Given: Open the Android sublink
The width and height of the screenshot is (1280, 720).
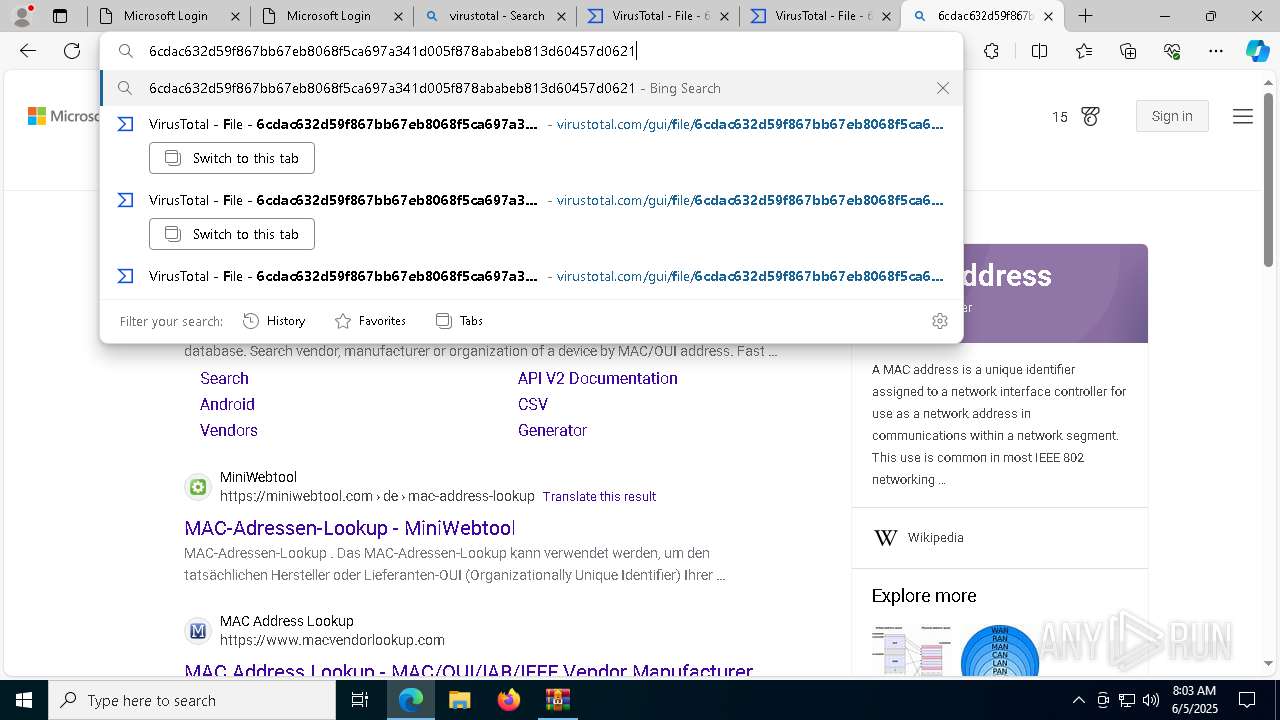Looking at the screenshot, I should [227, 404].
